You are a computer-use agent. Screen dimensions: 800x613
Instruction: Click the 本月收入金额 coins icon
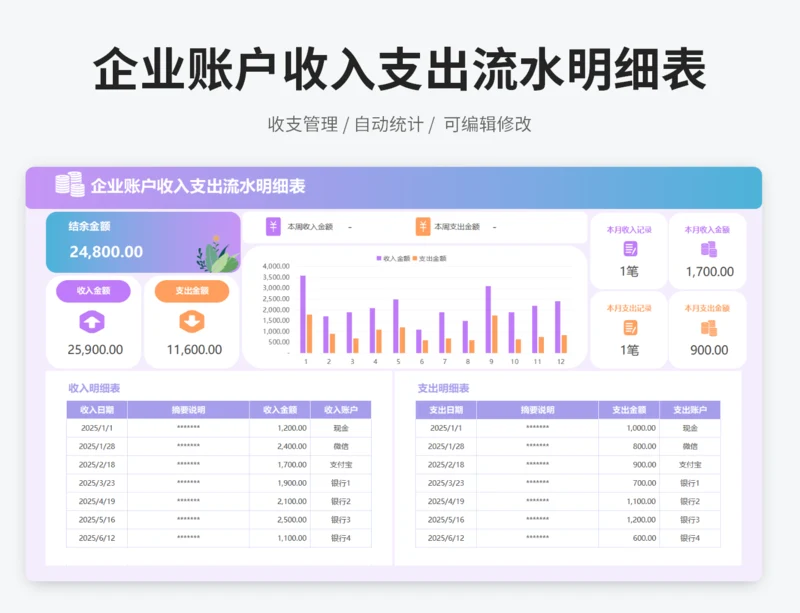tap(709, 249)
